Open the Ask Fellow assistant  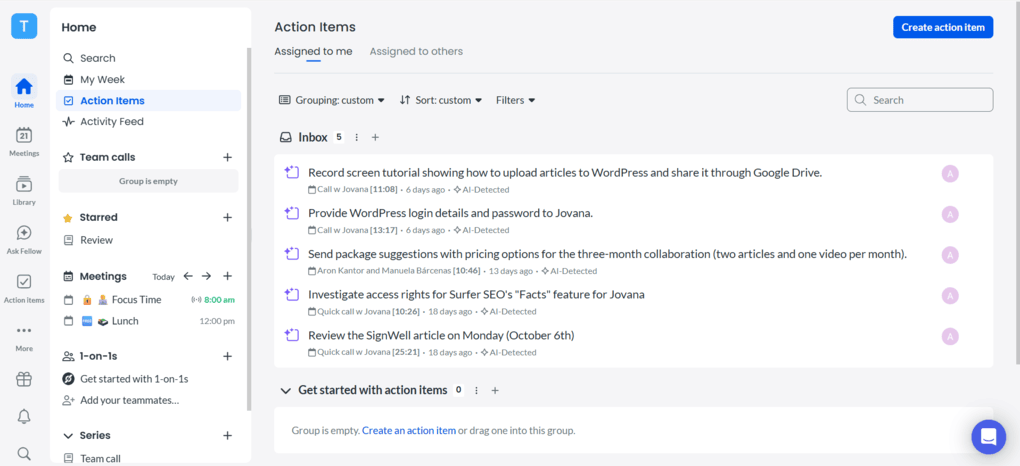point(24,238)
